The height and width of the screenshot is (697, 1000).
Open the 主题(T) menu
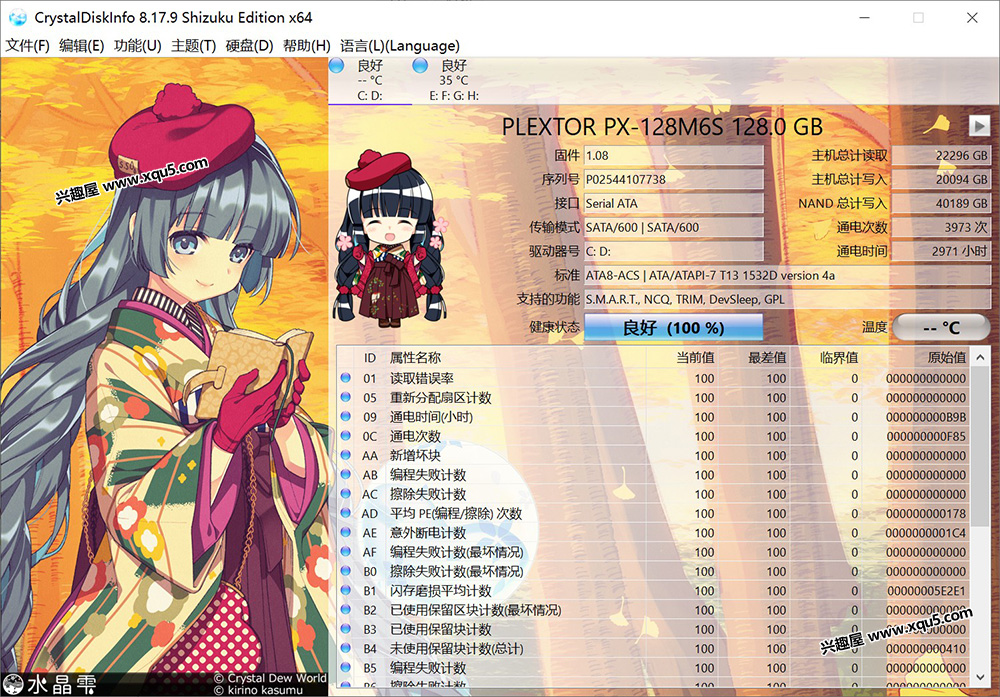click(x=193, y=46)
